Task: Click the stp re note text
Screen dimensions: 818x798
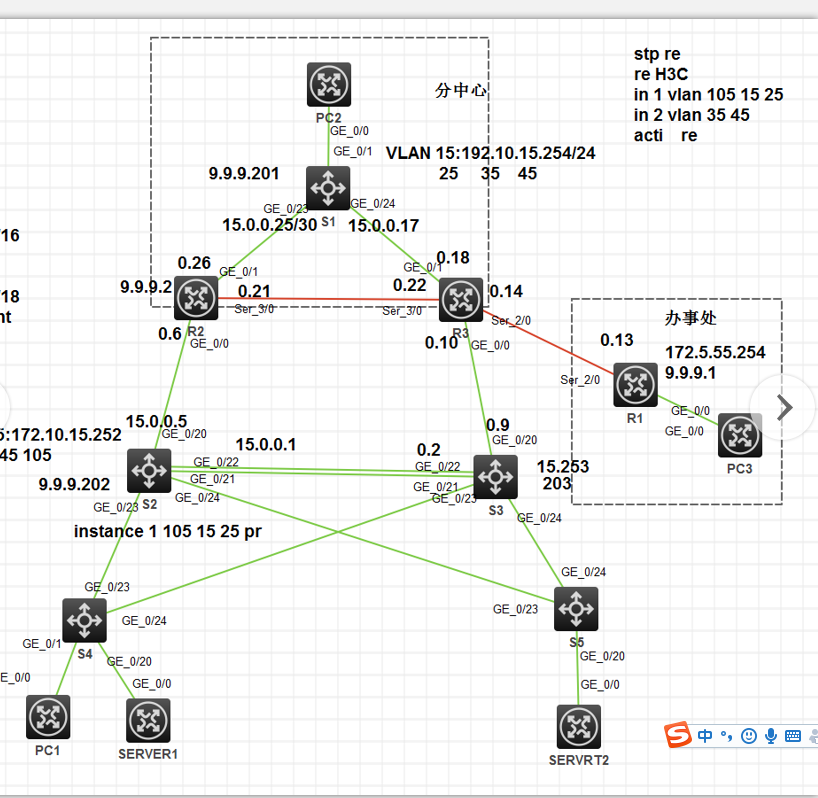Action: point(657,54)
